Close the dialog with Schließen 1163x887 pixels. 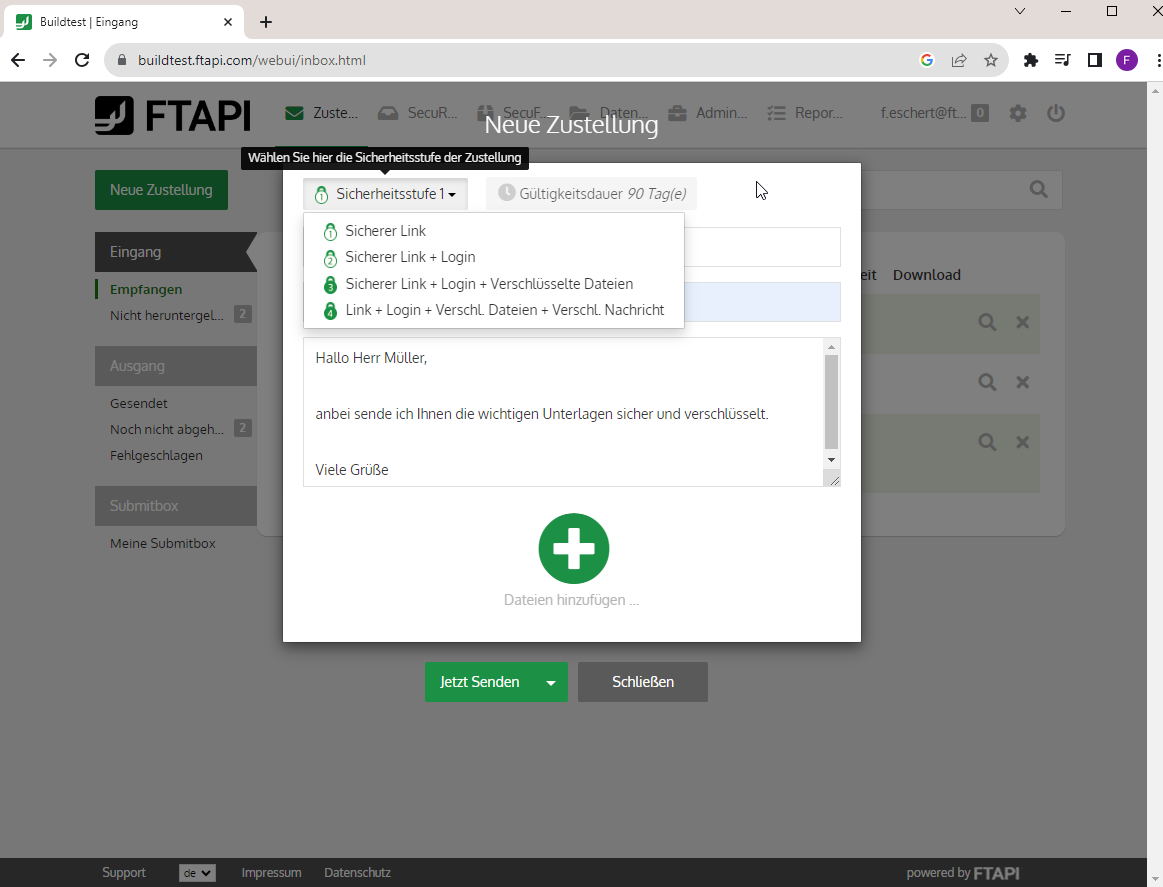(x=642, y=681)
